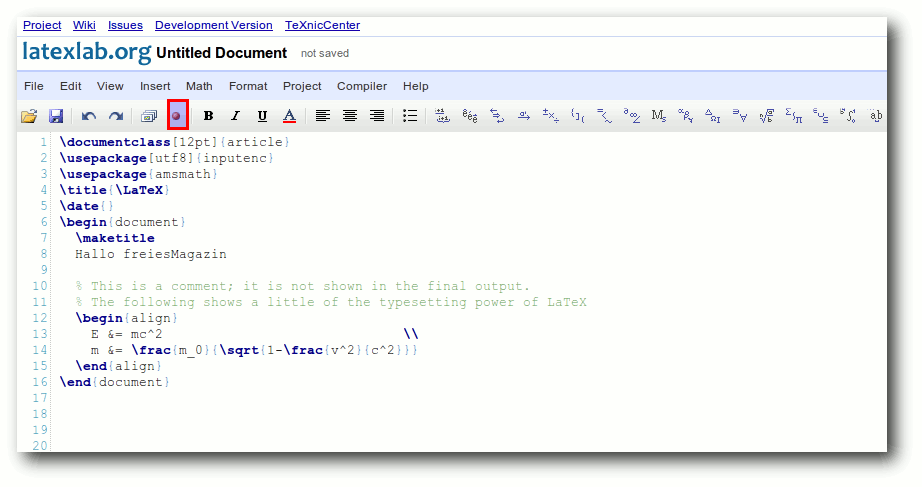
Task: Open the accented letters symbol palette
Action: (470, 116)
